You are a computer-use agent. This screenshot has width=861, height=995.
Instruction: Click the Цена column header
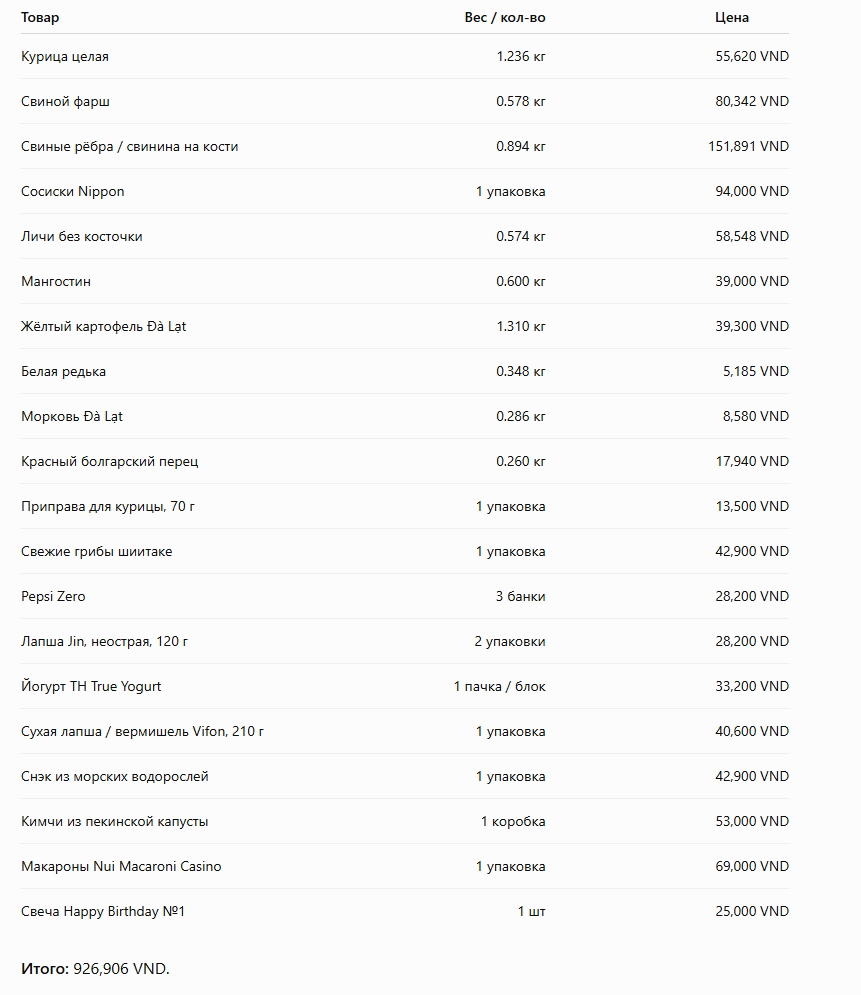coord(732,18)
